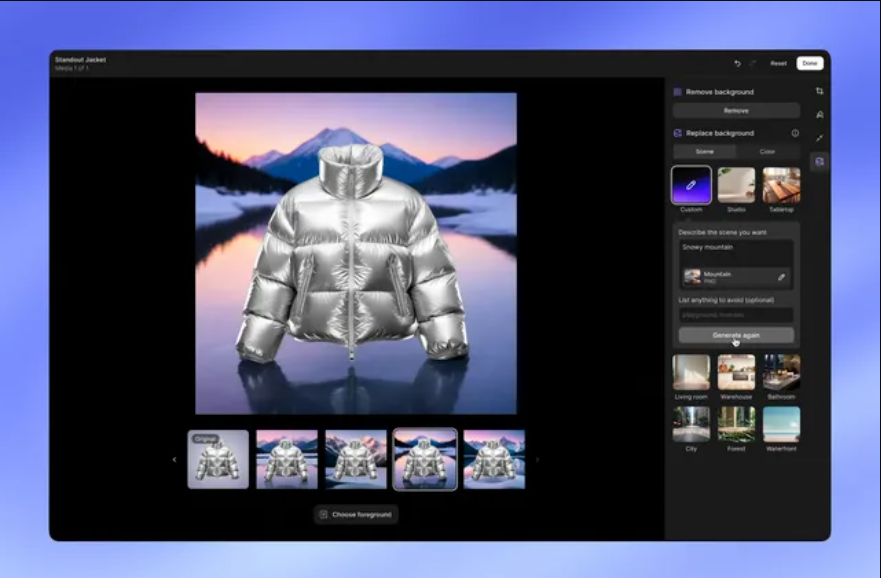Screen dimensions: 881x578
Task: Click the dimmed redo arrow icon
Action: (x=753, y=63)
